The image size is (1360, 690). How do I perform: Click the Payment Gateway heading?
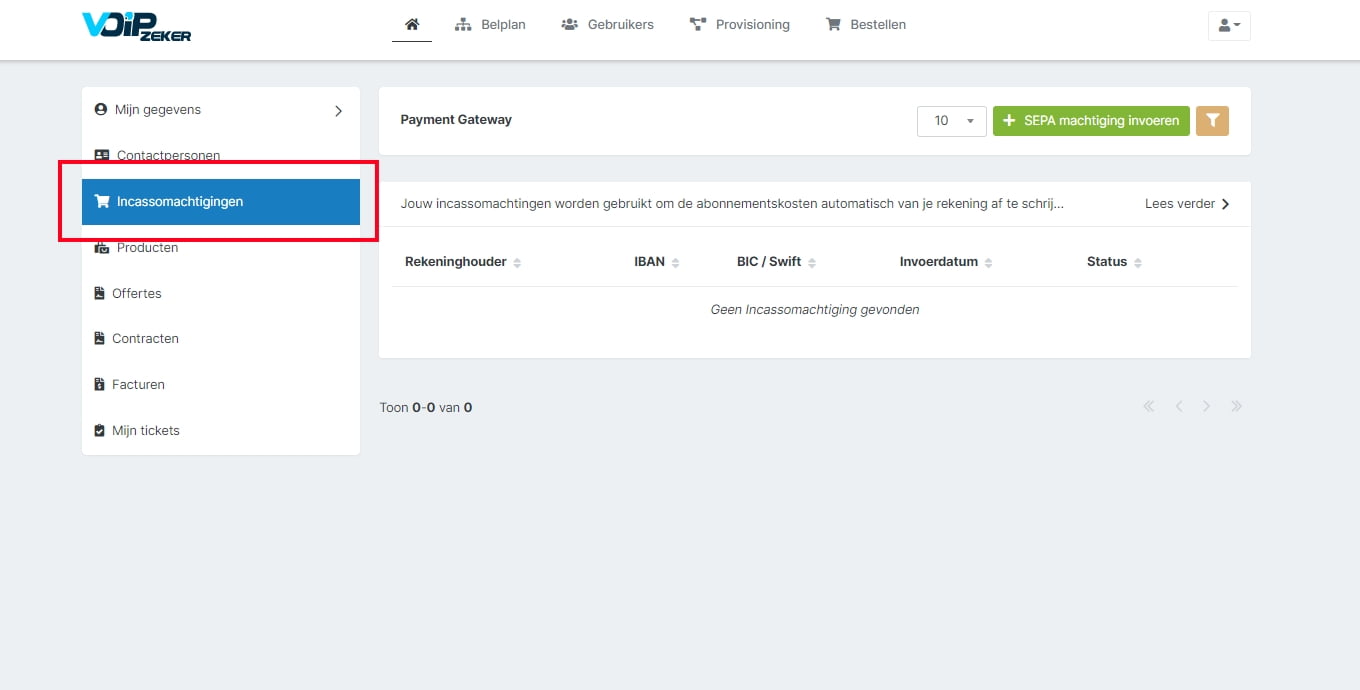point(456,120)
